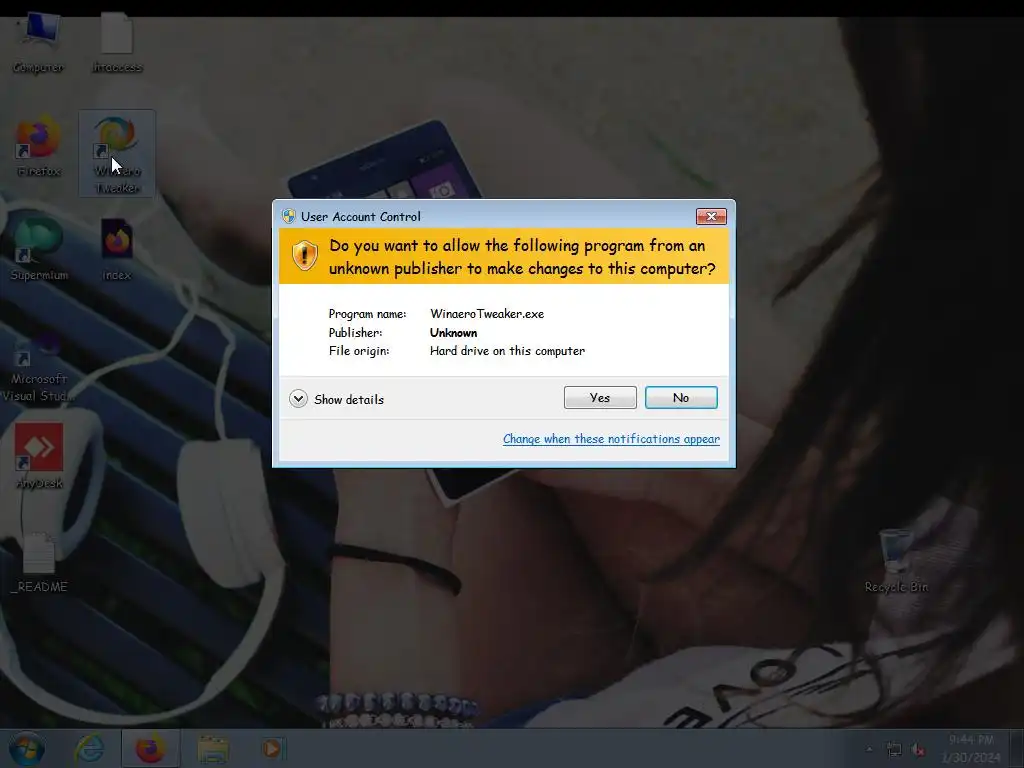Select the Supermium desktop shortcut

pyautogui.click(x=39, y=247)
